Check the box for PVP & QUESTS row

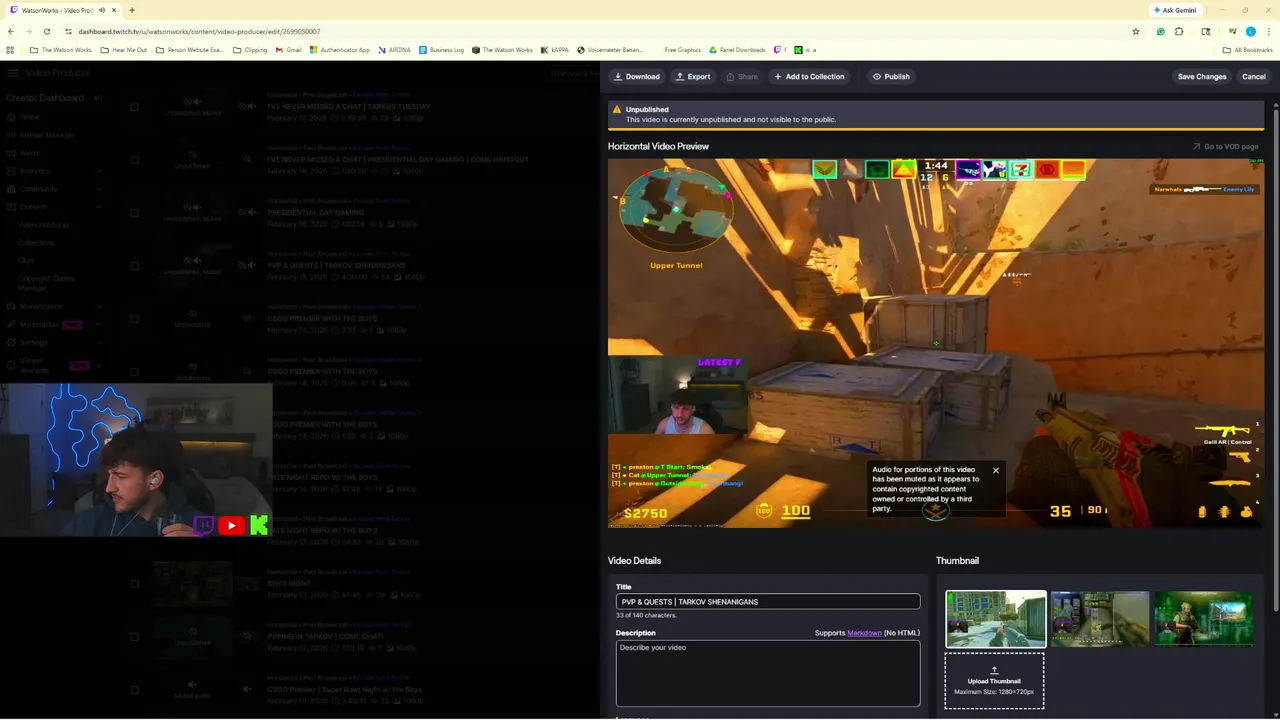[x=134, y=265]
